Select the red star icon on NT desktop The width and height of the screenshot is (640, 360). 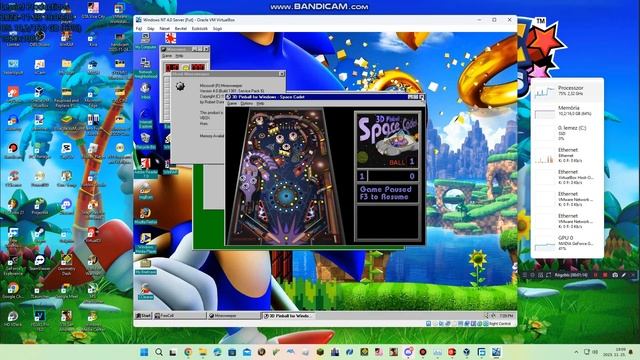coord(170,38)
